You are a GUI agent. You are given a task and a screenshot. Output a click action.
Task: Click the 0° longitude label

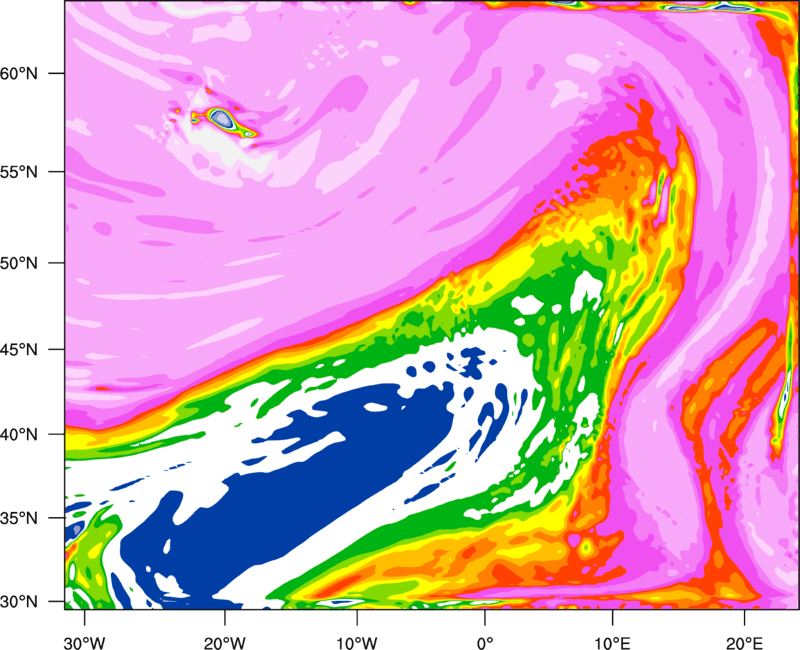coord(485,643)
